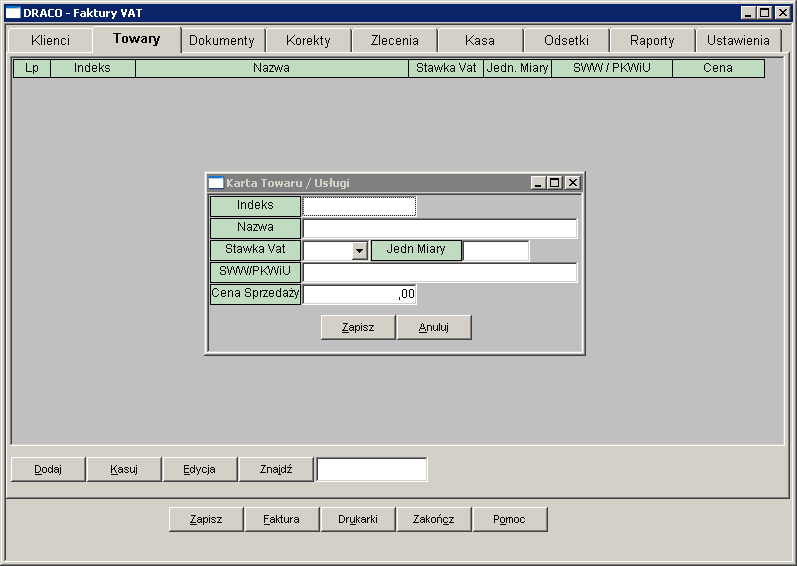Select the Towary tab

tap(137, 39)
